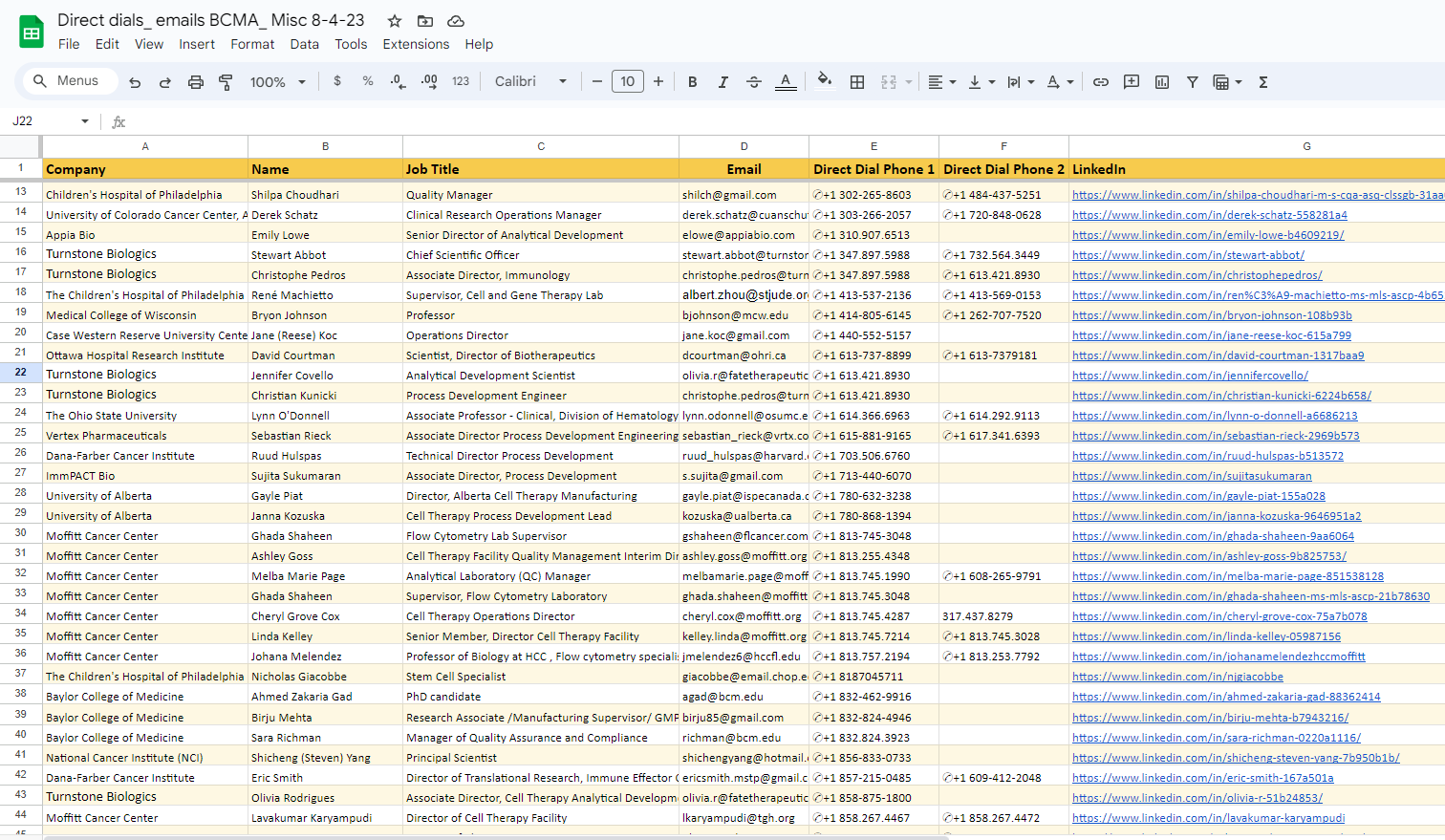This screenshot has height=840, width=1445.
Task: Insert a chart
Action: 1162,82
